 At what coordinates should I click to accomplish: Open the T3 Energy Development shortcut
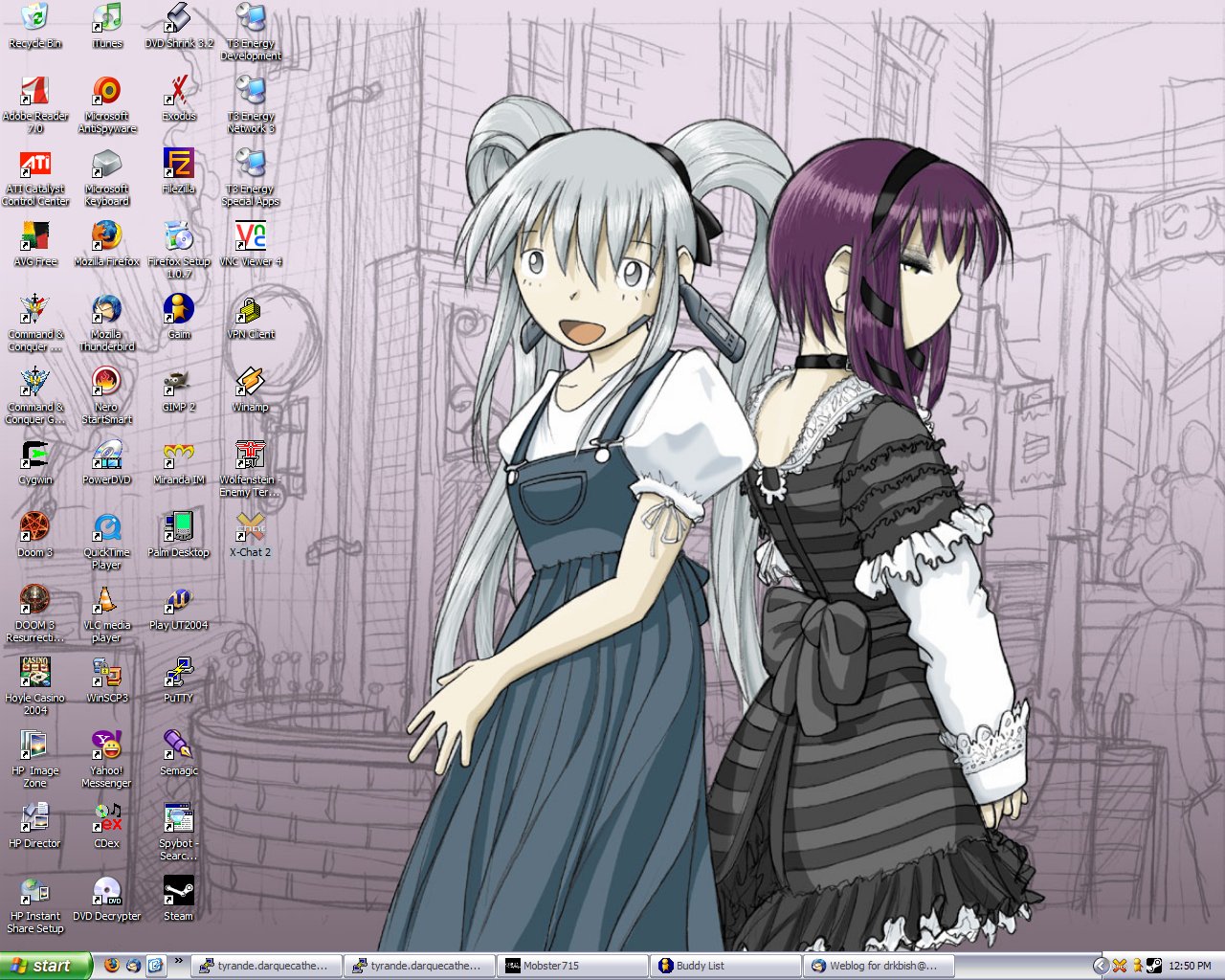[x=251, y=32]
